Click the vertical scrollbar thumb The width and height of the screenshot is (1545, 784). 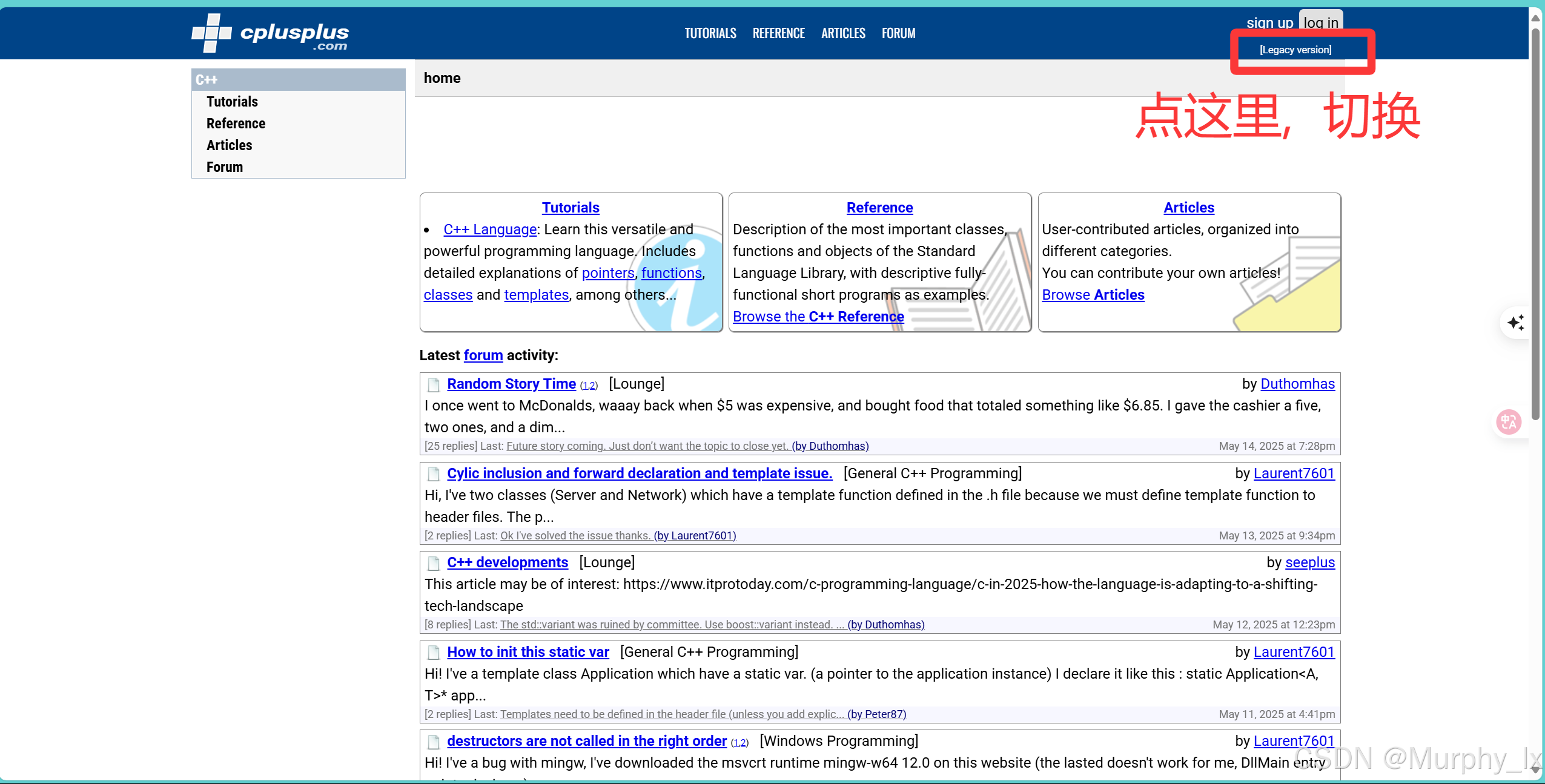pos(1535,224)
